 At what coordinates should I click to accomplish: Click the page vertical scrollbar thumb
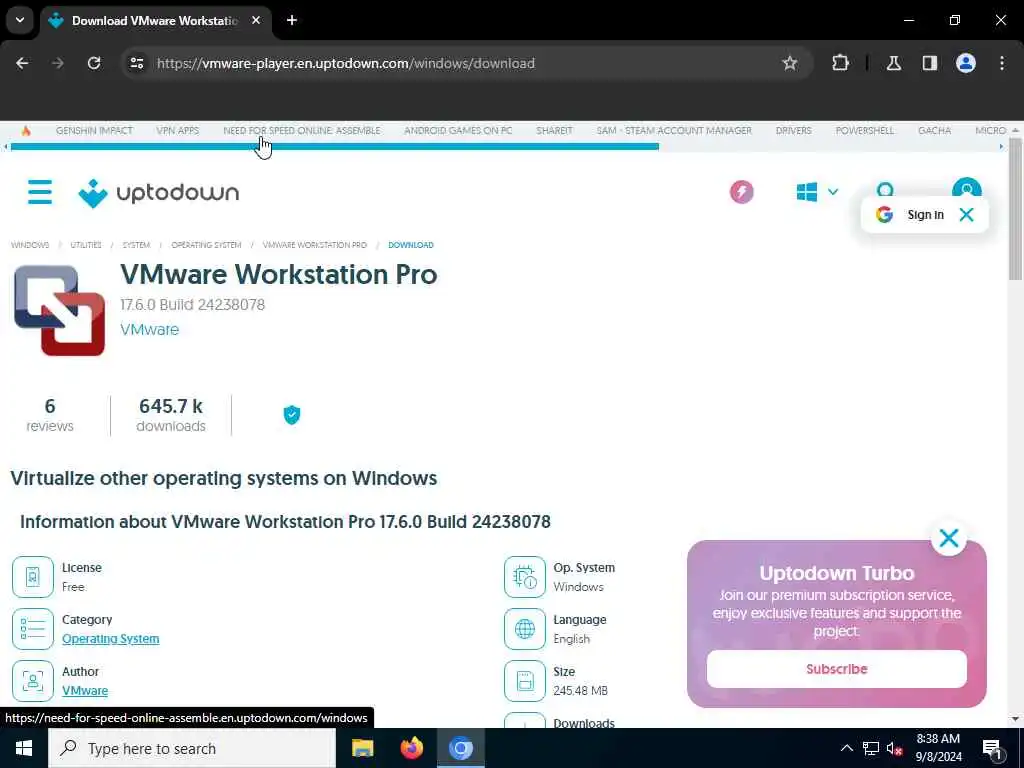tap(1015, 209)
